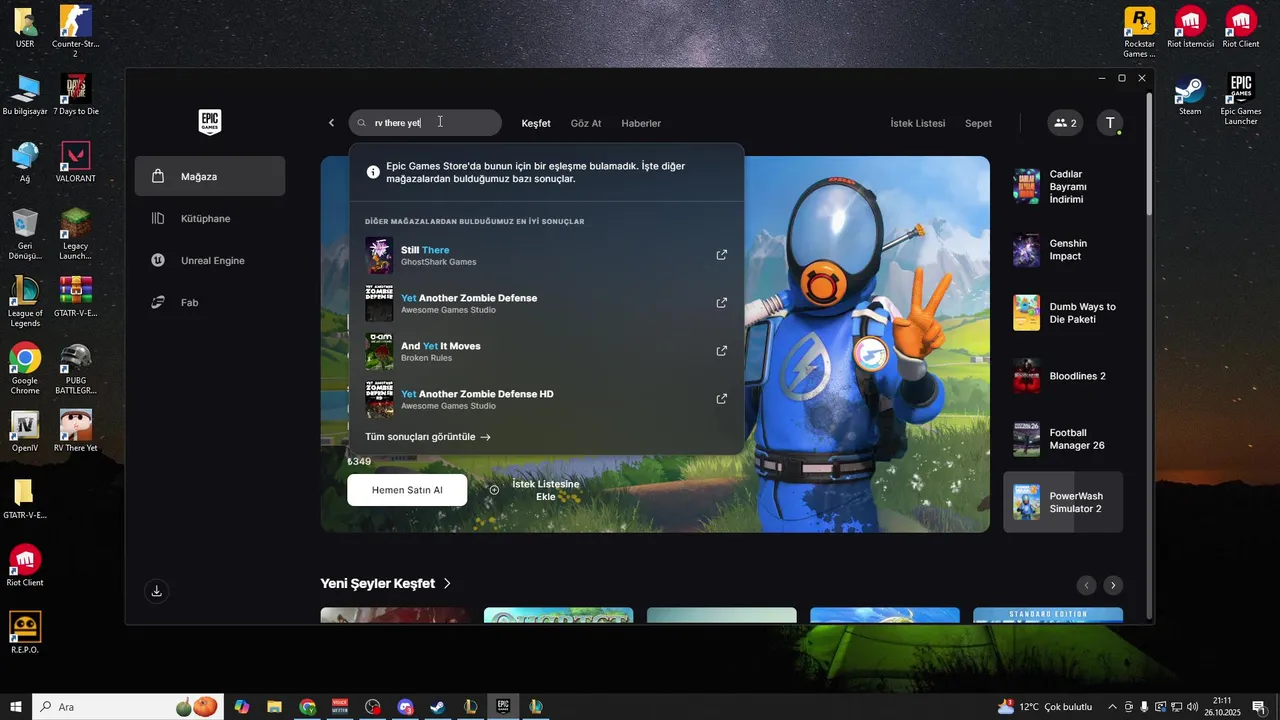Viewport: 1280px width, 720px height.
Task: Click the search field containing rv there yet
Action: 425,123
